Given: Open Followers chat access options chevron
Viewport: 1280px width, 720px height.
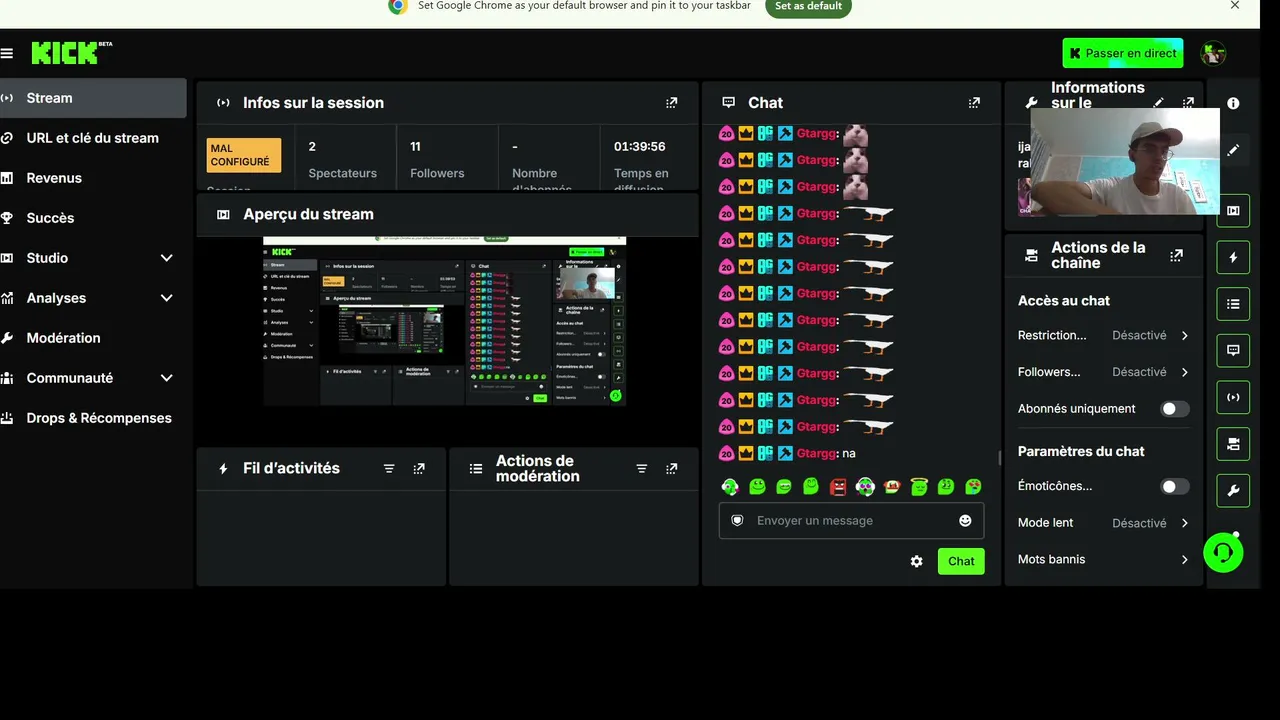Looking at the screenshot, I should point(1185,372).
